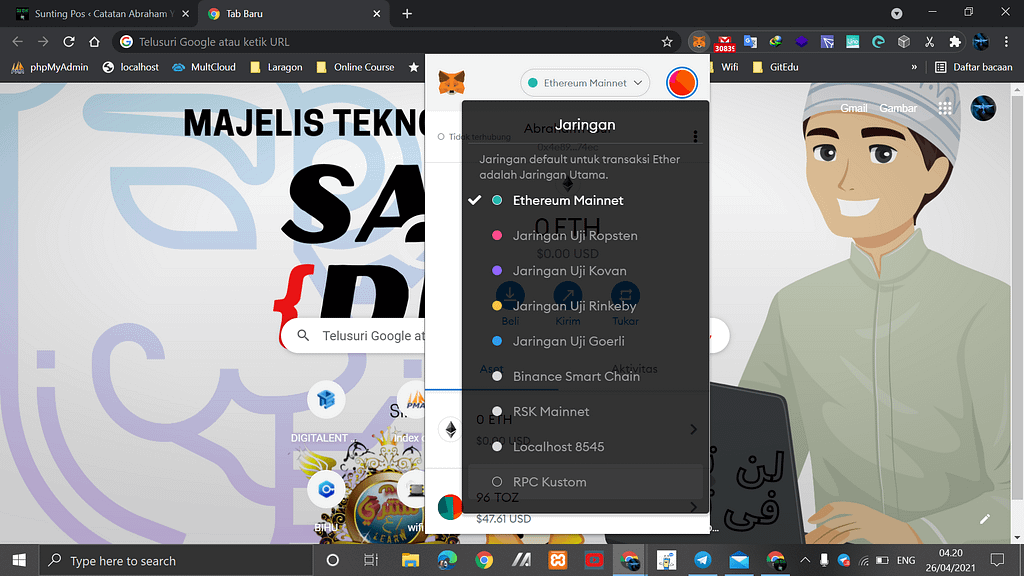Click the ENG language indicator

pyautogui.click(x=906, y=560)
